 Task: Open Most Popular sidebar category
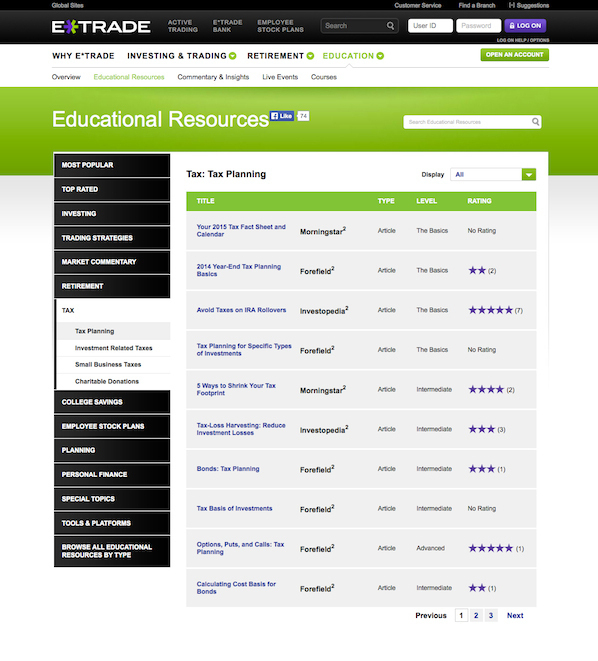click(x=112, y=165)
